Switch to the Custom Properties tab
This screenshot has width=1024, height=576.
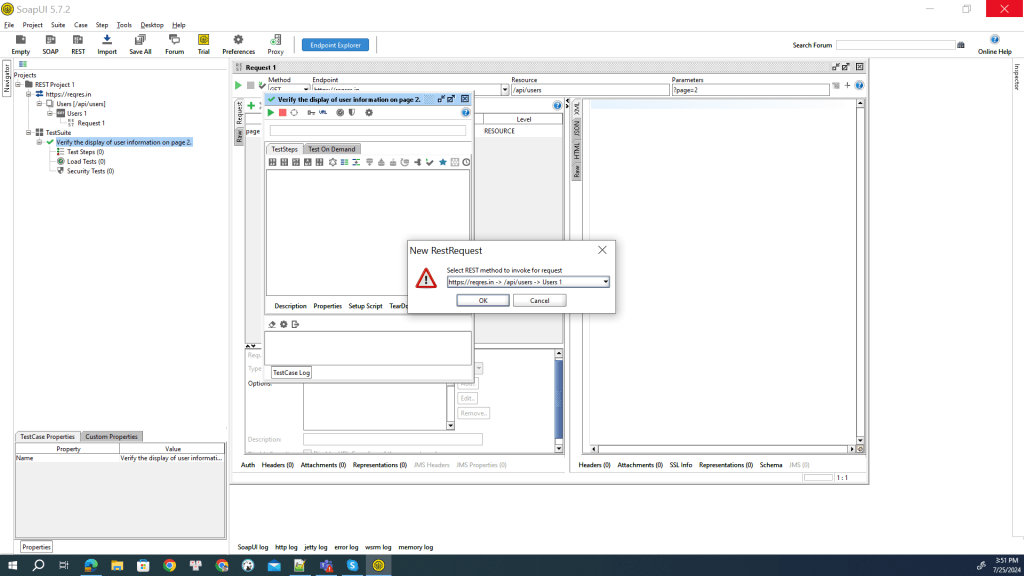tap(111, 437)
